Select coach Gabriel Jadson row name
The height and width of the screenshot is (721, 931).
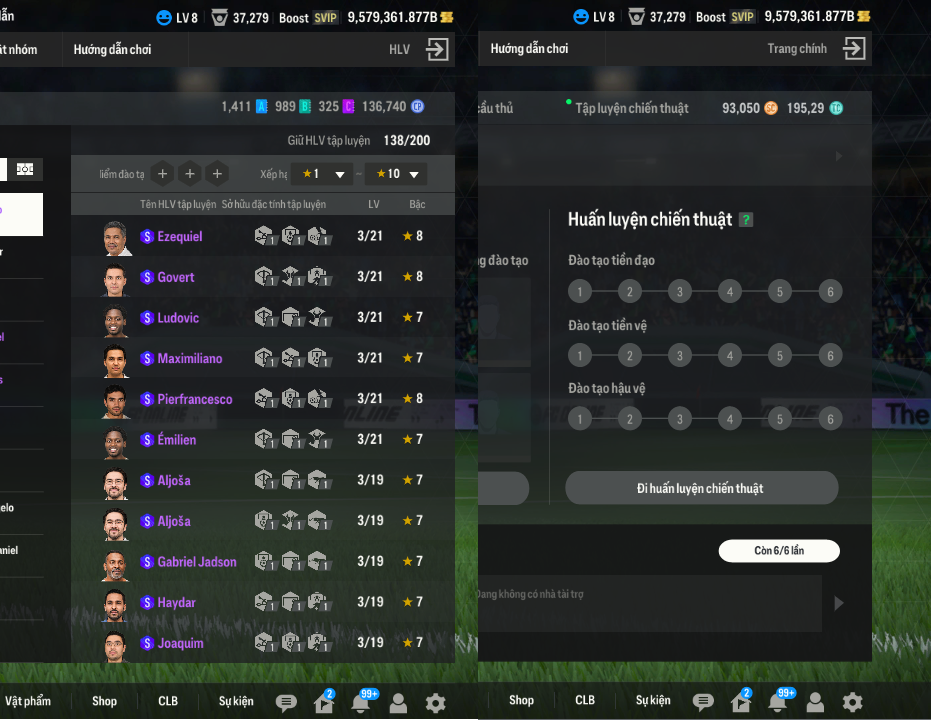coord(197,562)
